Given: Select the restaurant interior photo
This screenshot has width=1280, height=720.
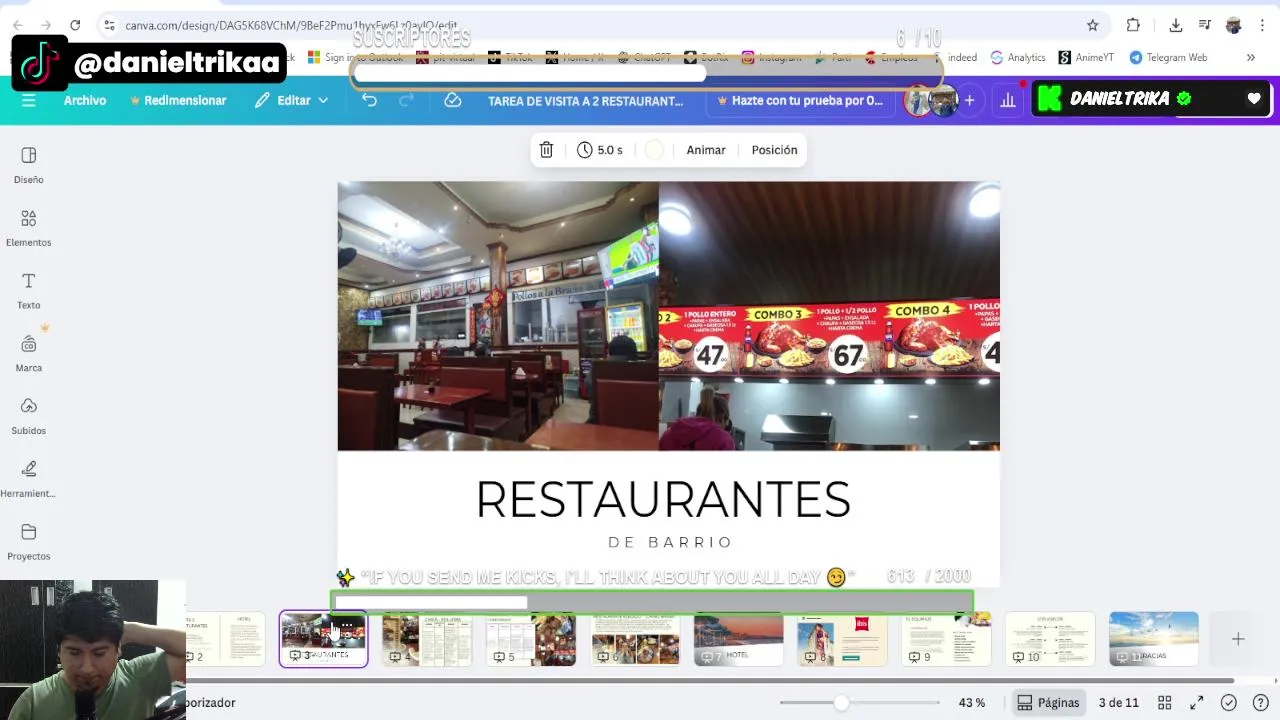Looking at the screenshot, I should point(498,316).
